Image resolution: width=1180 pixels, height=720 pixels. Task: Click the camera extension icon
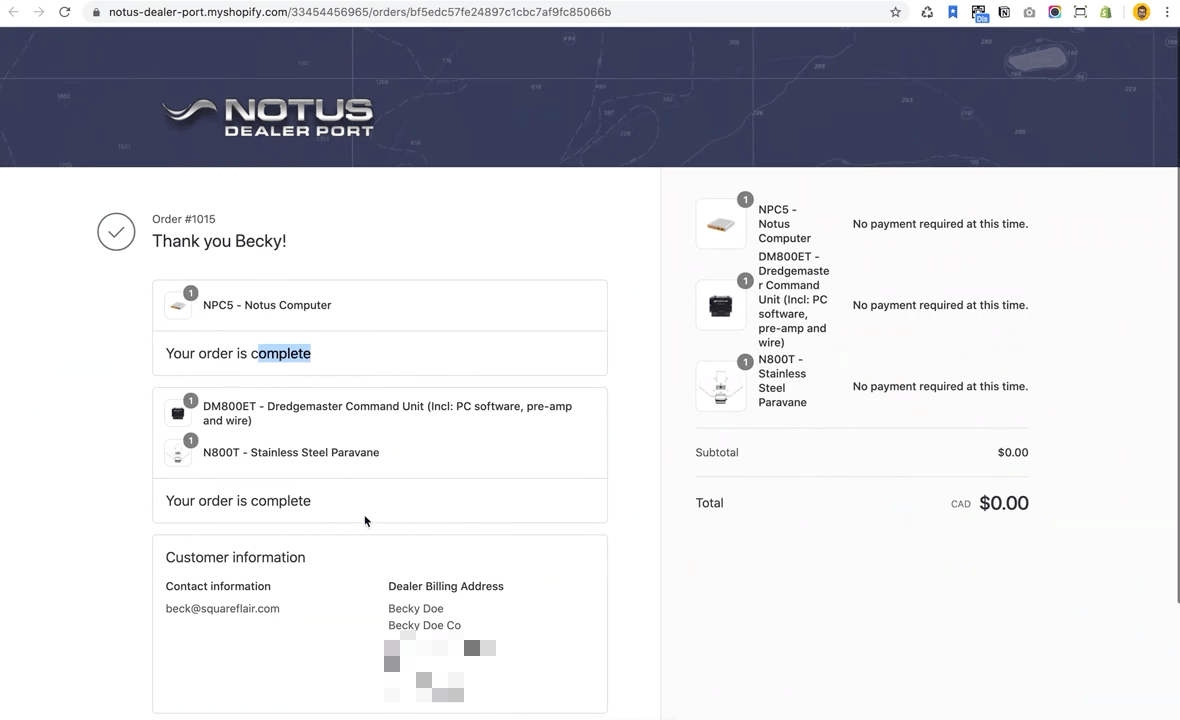(x=1029, y=12)
